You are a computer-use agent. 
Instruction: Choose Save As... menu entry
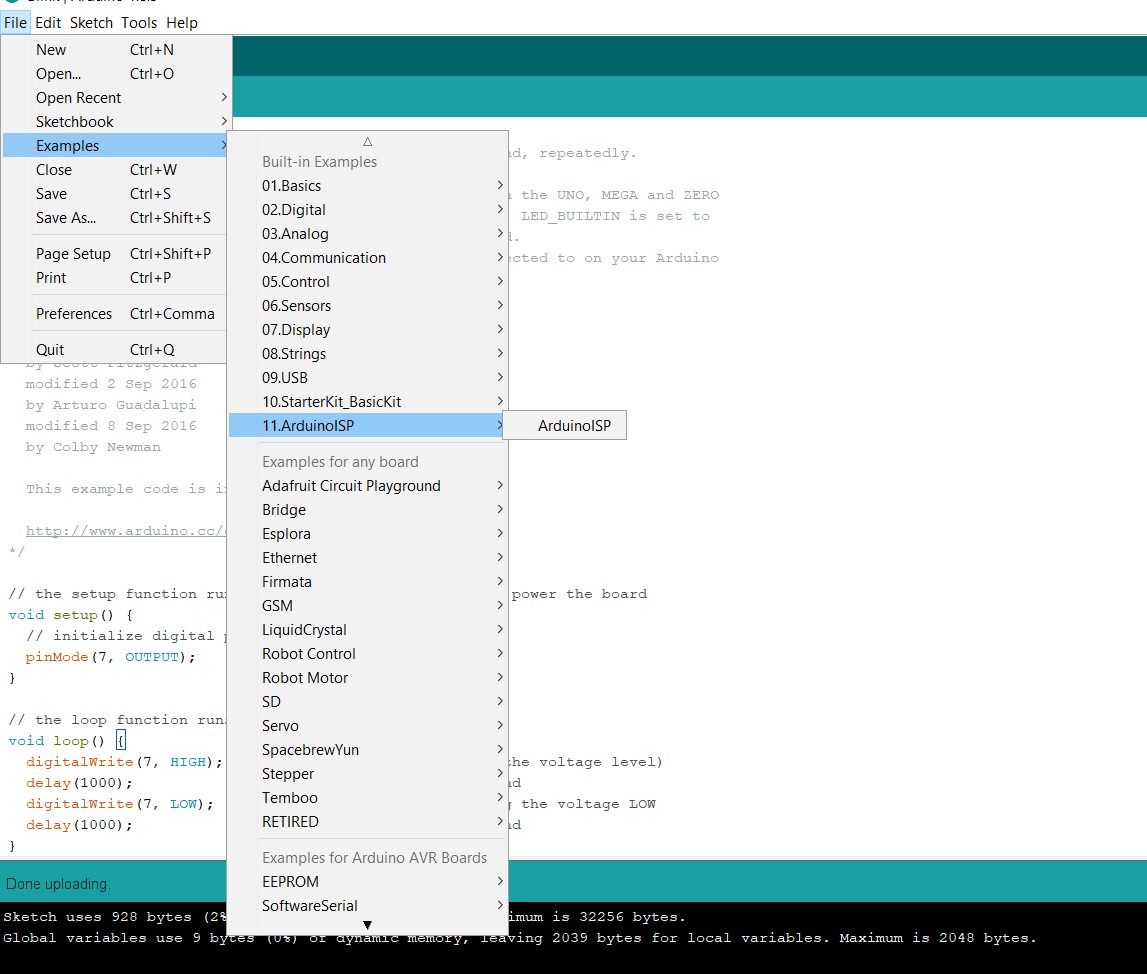click(116, 218)
